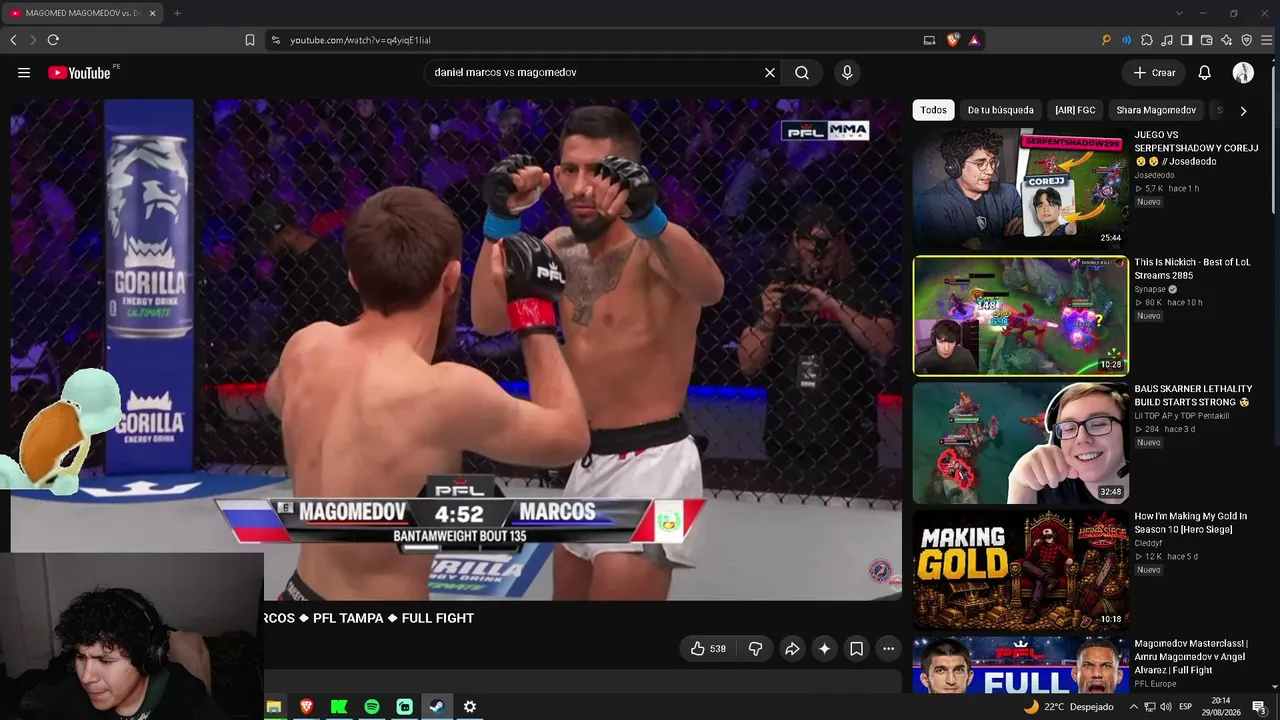Open BAUS SKARNER LETHALITY video title
Viewport: 1280px width, 720px height.
1193,396
